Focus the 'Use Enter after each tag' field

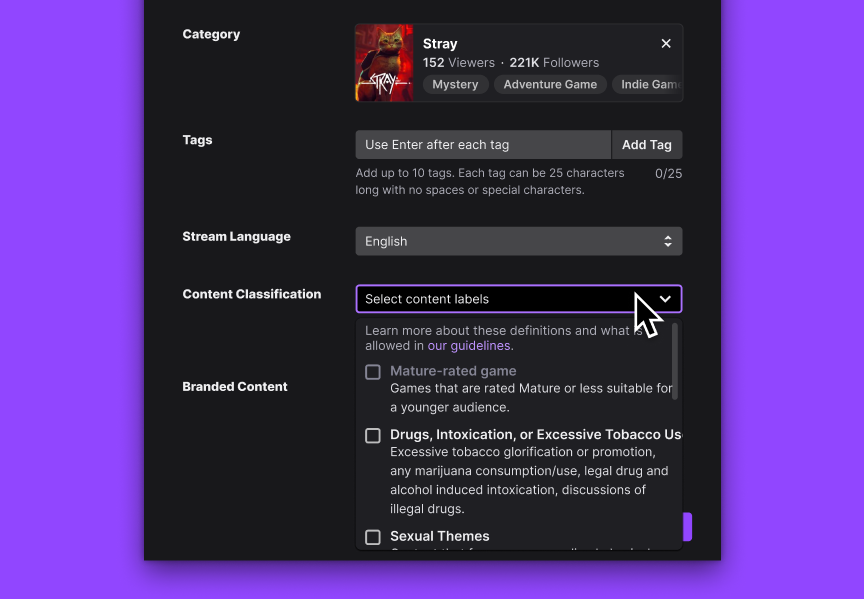[483, 145]
